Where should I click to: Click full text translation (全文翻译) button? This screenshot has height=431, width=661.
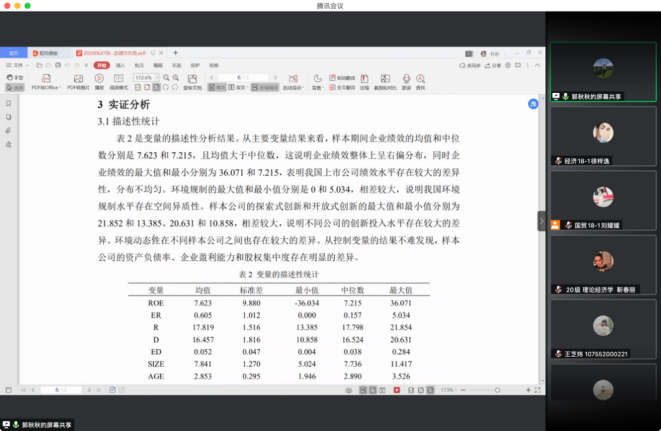pos(342,87)
